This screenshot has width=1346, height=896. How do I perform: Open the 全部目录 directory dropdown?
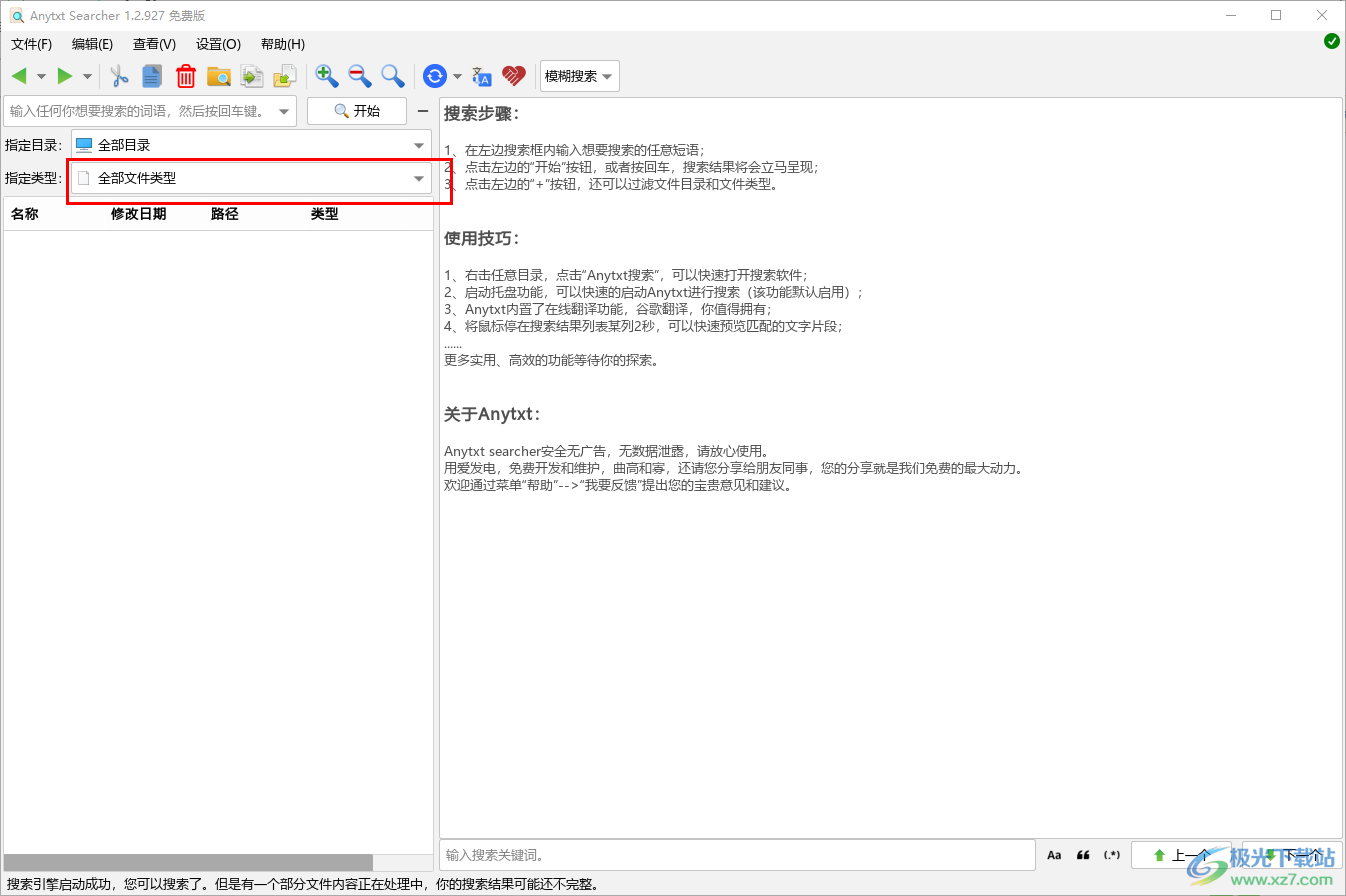(x=251, y=145)
